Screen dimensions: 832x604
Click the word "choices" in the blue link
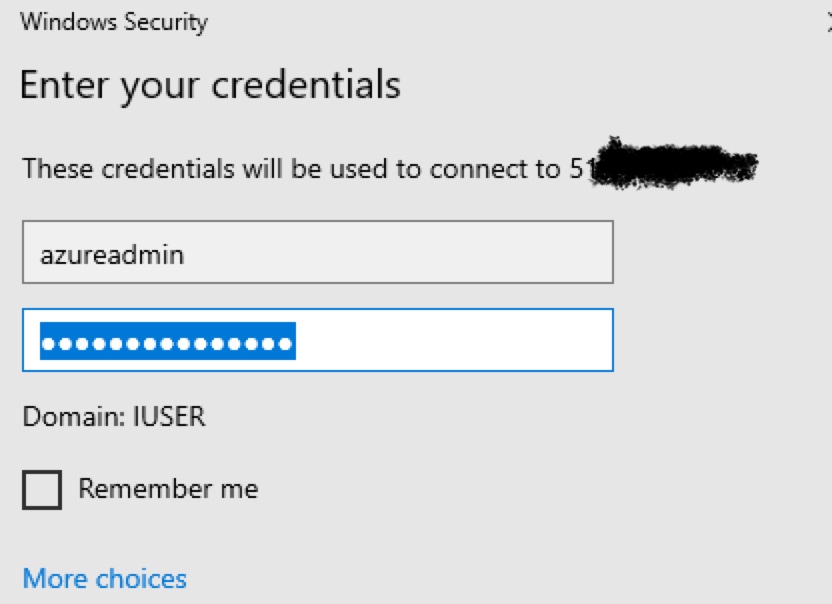click(x=141, y=578)
